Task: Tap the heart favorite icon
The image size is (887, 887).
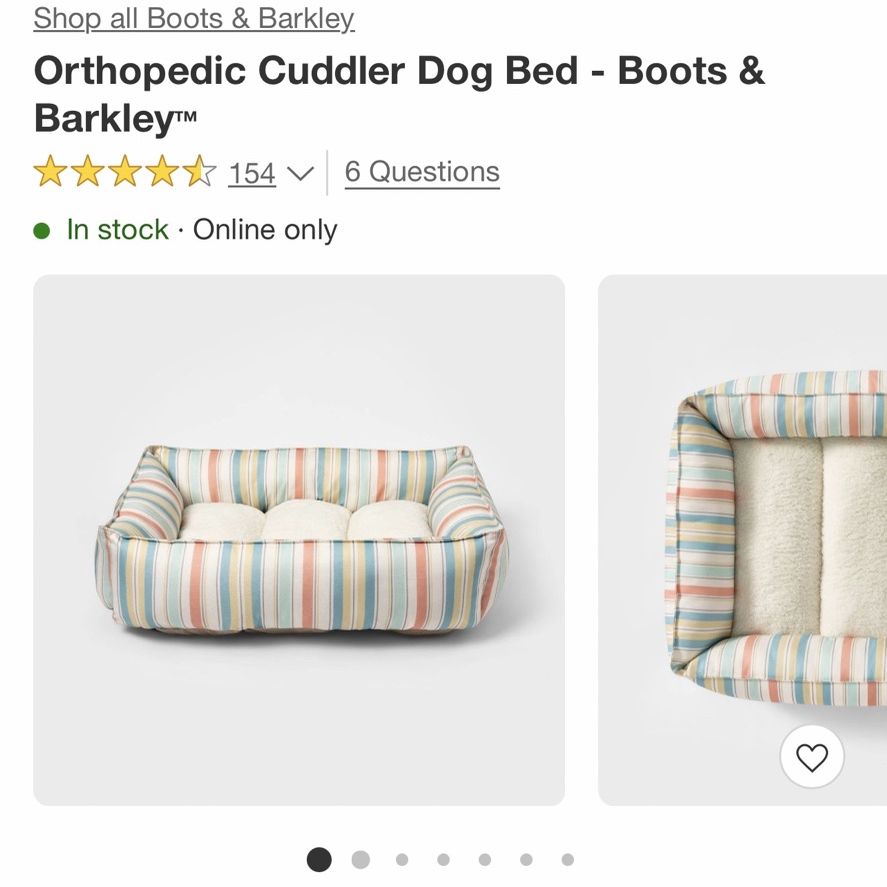Action: 812,757
